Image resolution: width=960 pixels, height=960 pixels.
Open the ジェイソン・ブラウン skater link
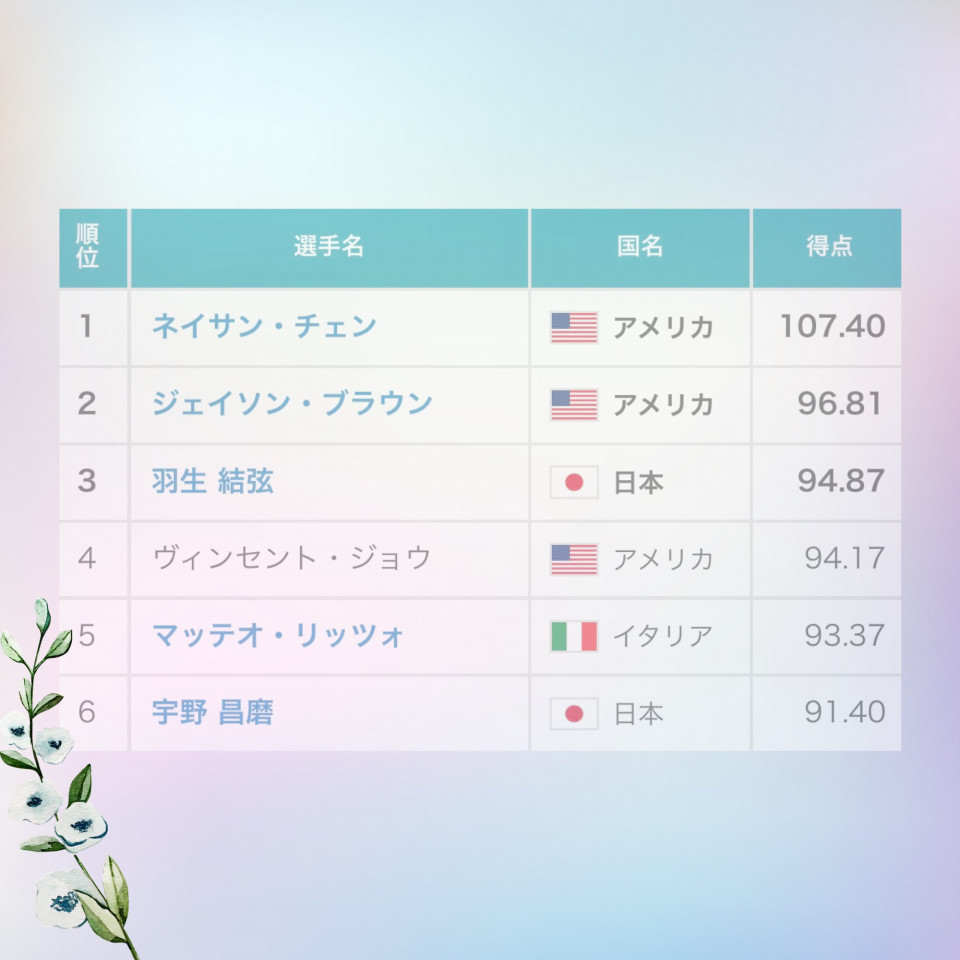[x=292, y=403]
